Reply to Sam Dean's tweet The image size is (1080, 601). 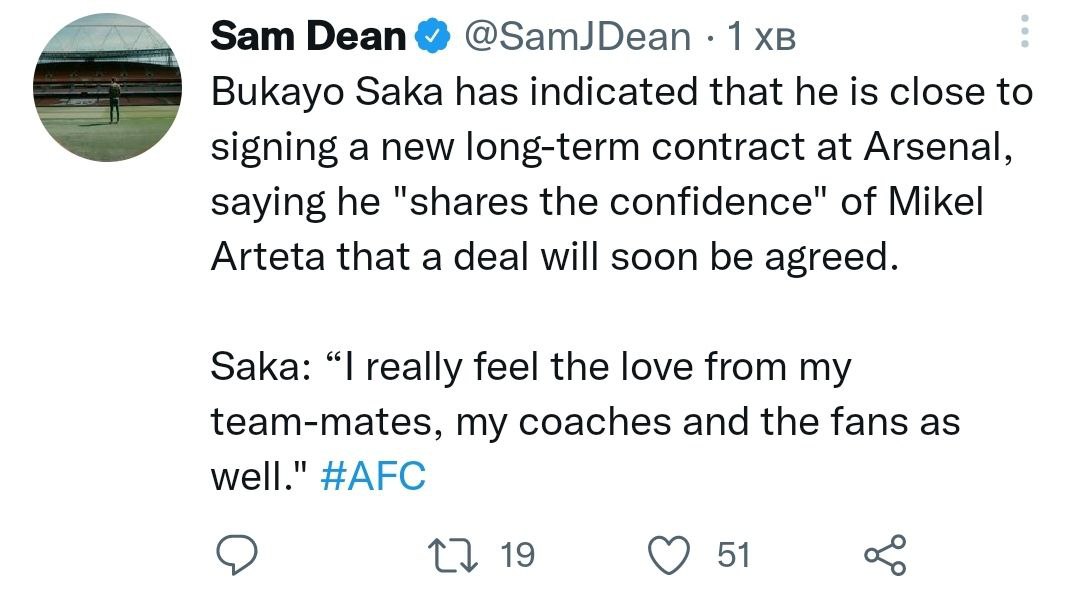coord(238,555)
